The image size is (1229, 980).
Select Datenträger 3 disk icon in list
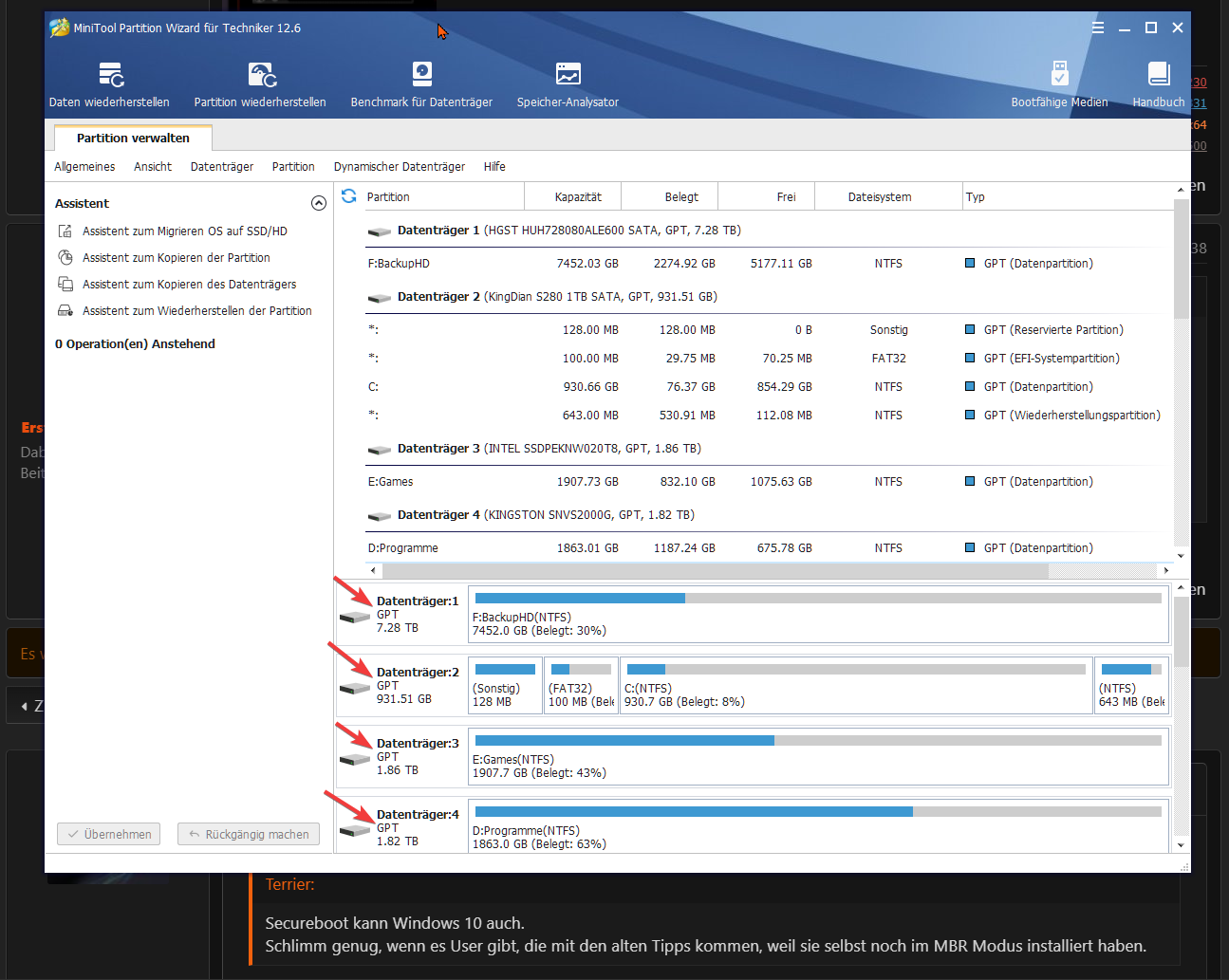coord(380,450)
